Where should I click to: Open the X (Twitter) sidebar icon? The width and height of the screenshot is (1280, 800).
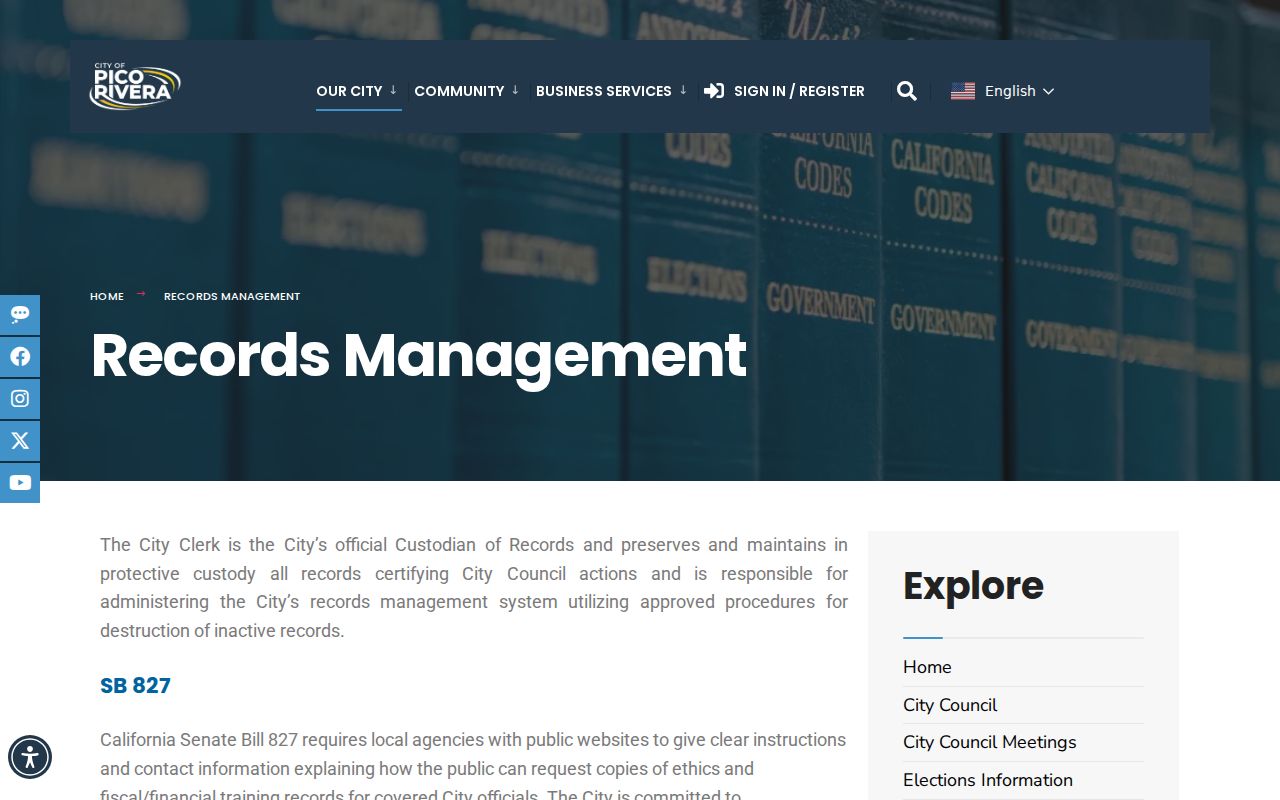pyautogui.click(x=20, y=441)
